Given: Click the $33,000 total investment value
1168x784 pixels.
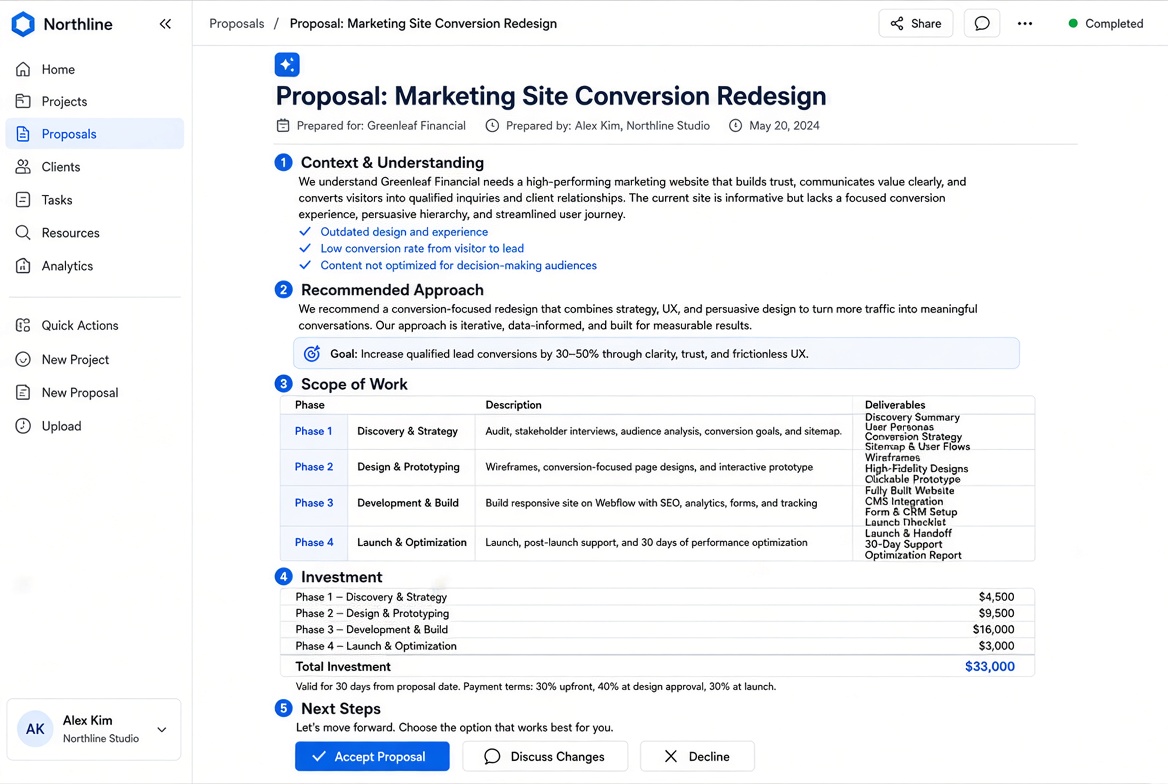Looking at the screenshot, I should pos(990,666).
